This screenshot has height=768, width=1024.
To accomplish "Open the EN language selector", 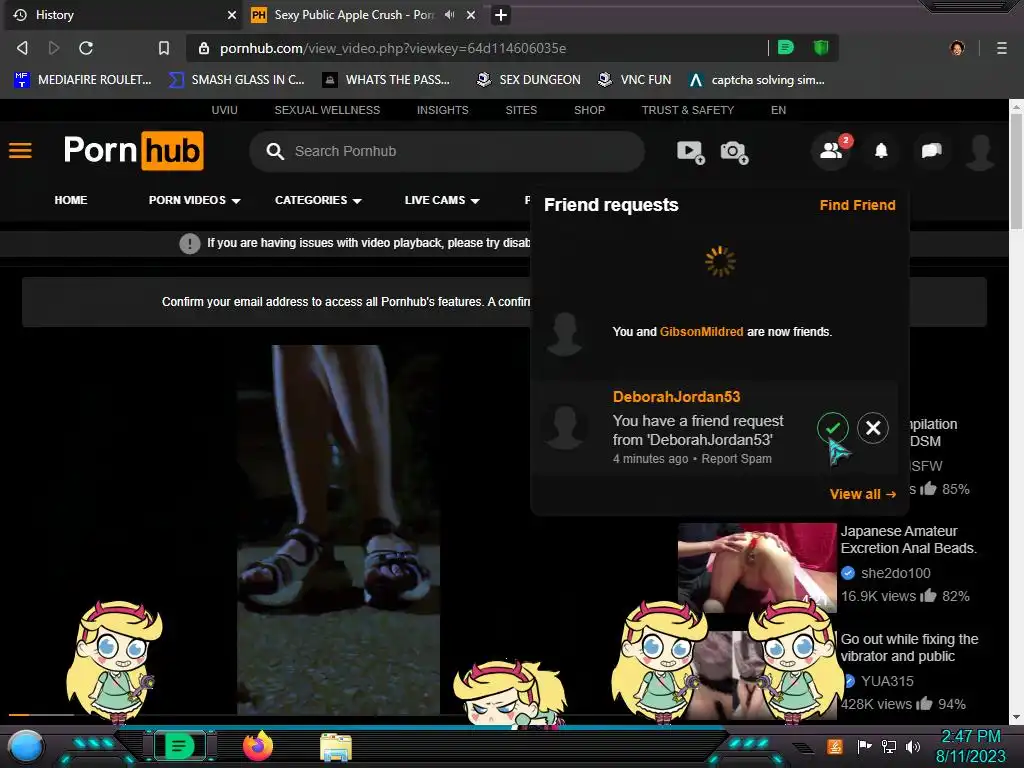I will [778, 110].
